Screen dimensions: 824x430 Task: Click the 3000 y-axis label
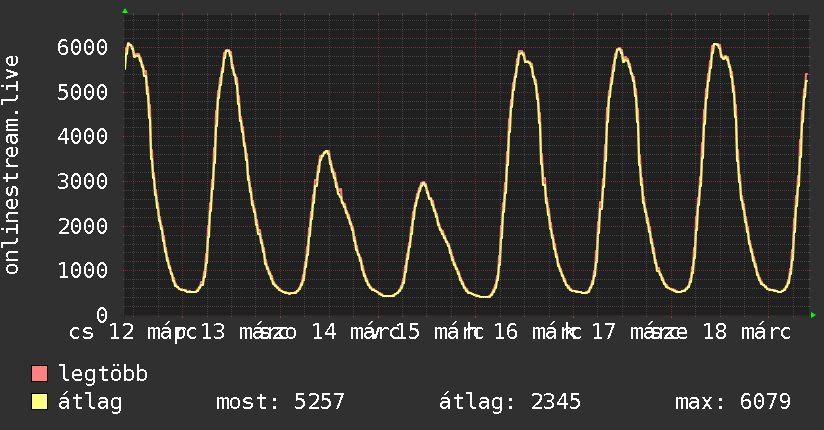(83, 181)
